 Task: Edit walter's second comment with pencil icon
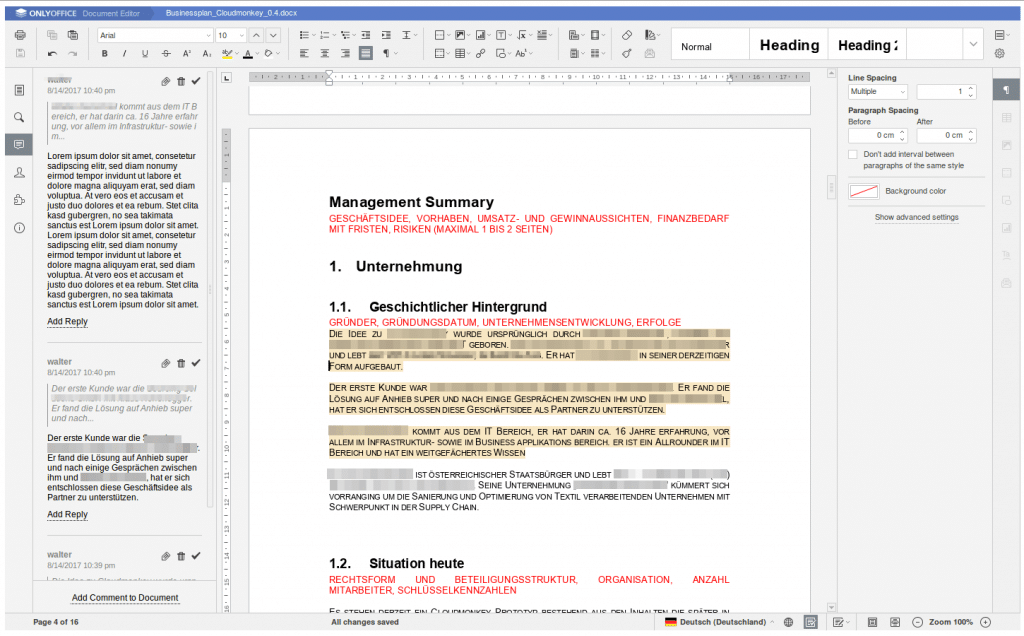[166, 363]
